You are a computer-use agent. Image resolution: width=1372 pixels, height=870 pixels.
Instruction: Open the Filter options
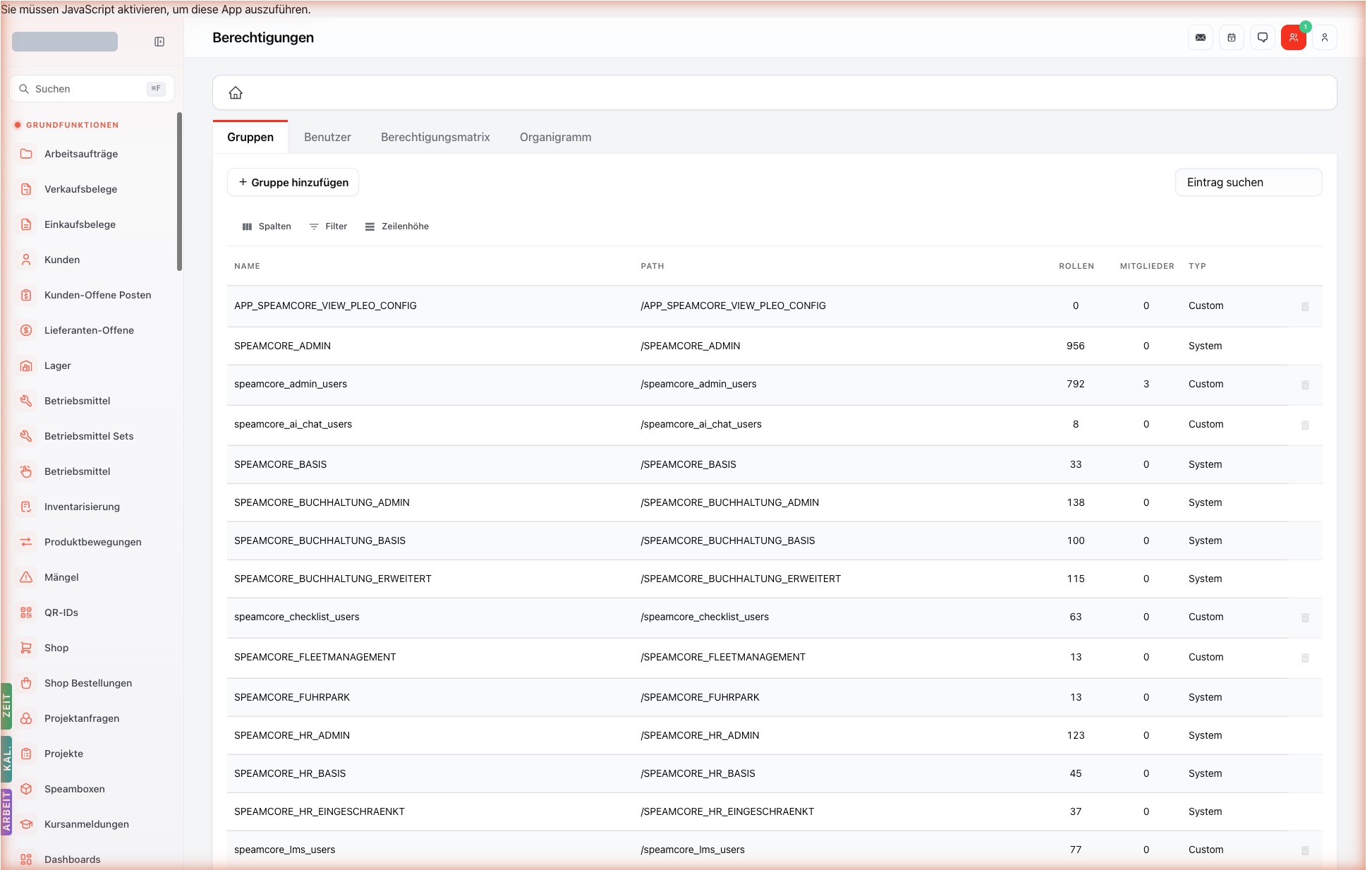coord(329,226)
